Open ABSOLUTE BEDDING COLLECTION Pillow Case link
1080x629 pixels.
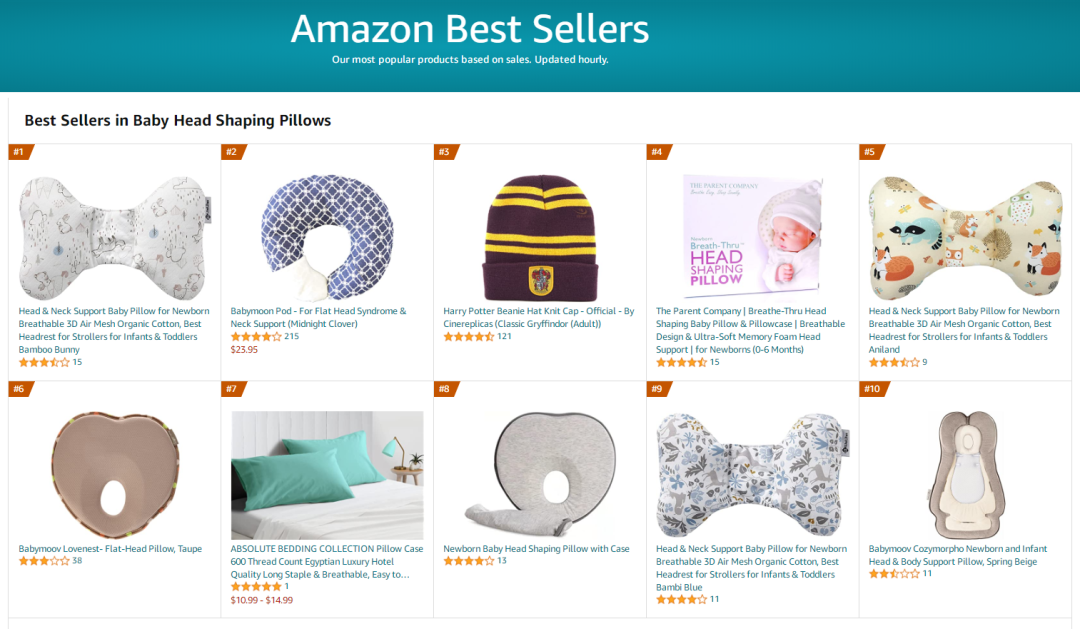pyautogui.click(x=327, y=561)
